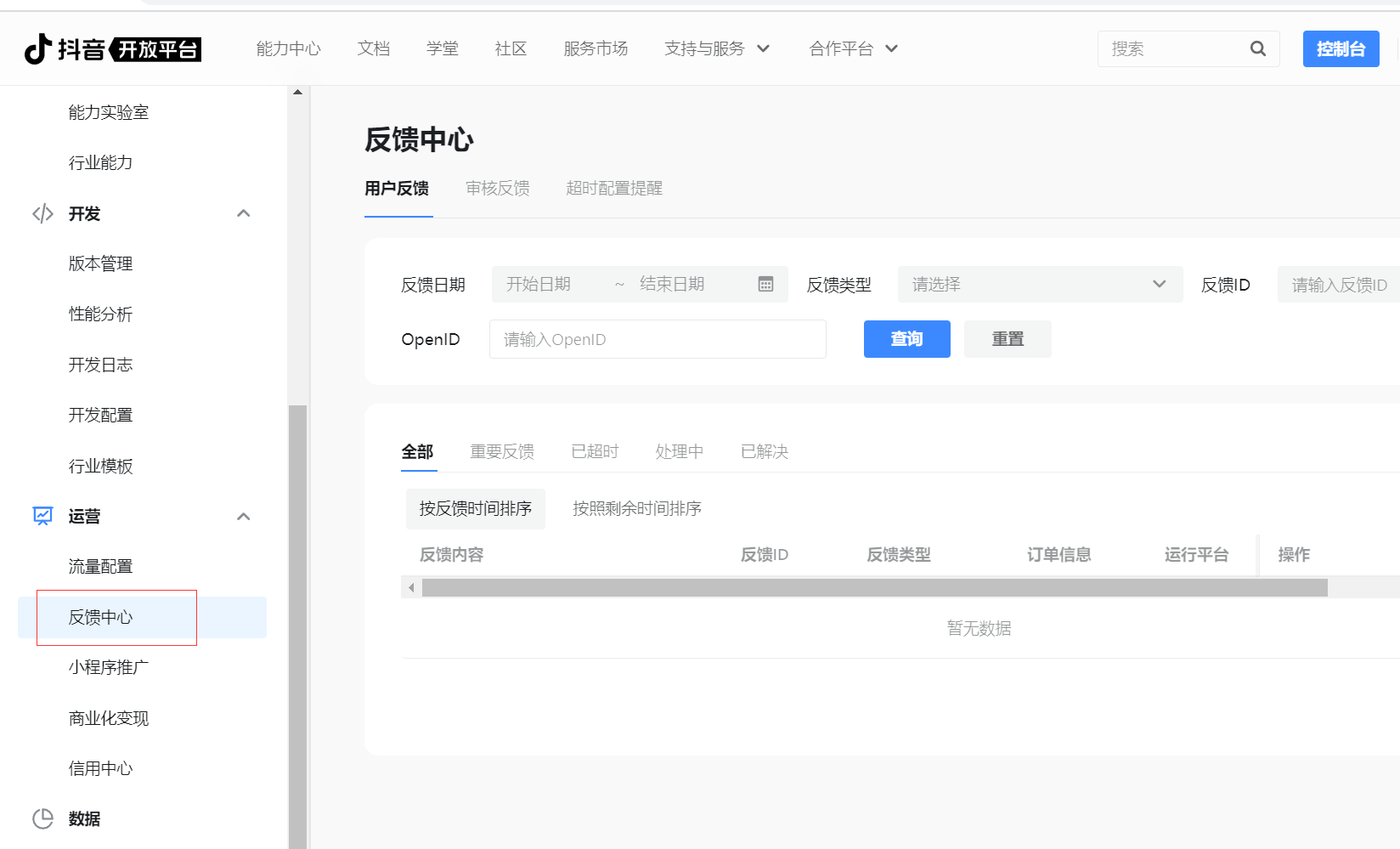The height and width of the screenshot is (849, 1400).
Task: Switch to the 审核反馈 tab
Action: (497, 189)
